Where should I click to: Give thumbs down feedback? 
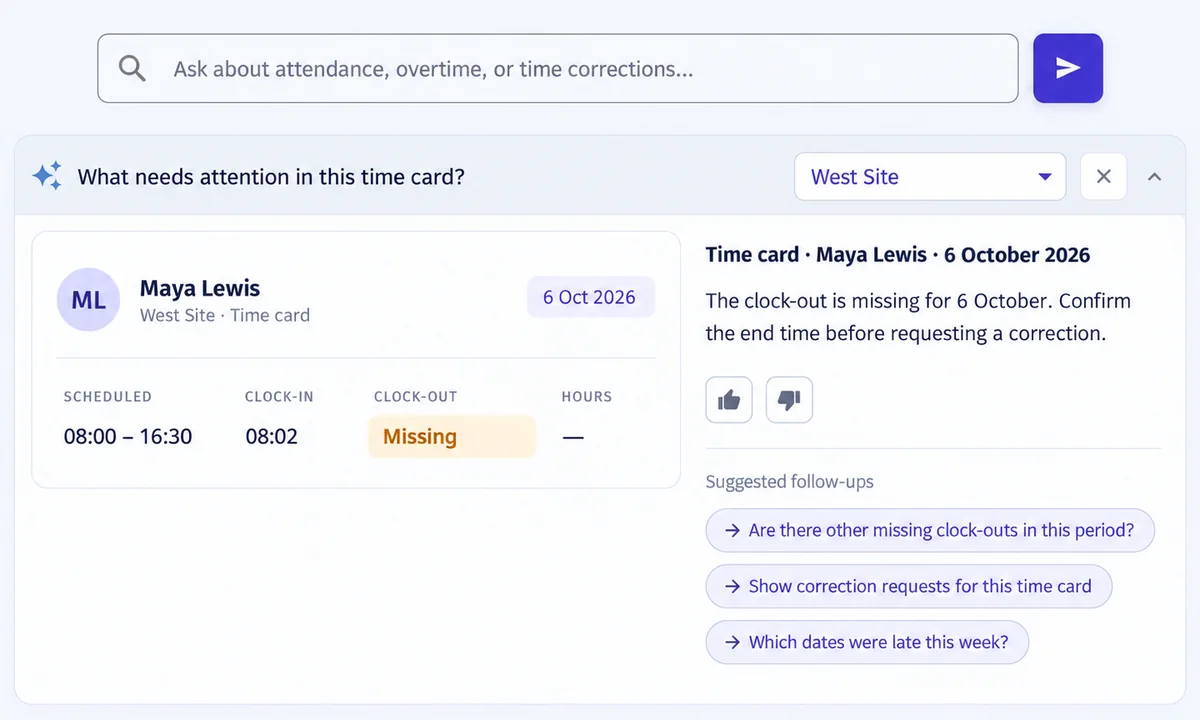(x=789, y=400)
